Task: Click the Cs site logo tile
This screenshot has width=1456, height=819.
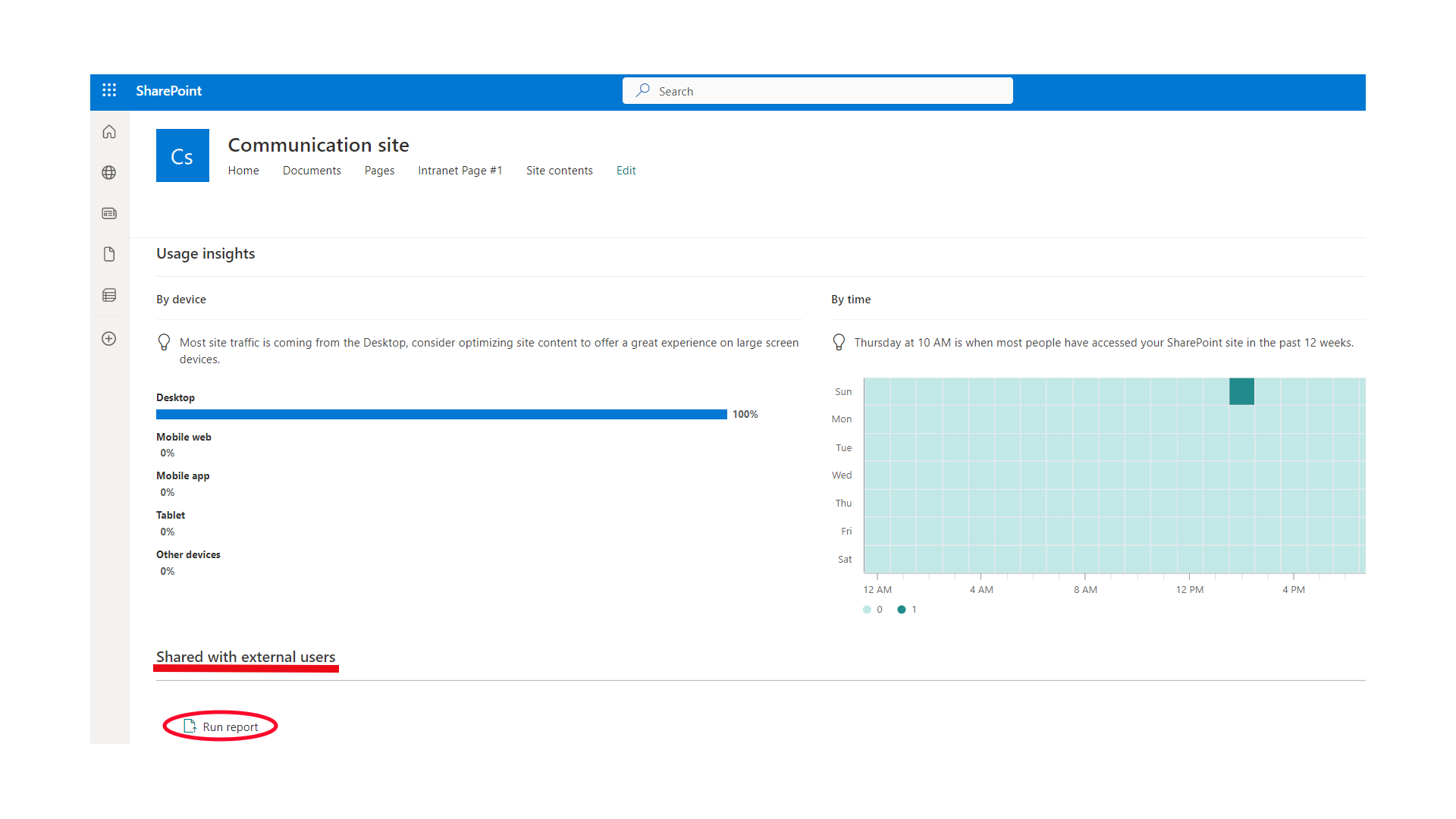Action: pyautogui.click(x=183, y=155)
